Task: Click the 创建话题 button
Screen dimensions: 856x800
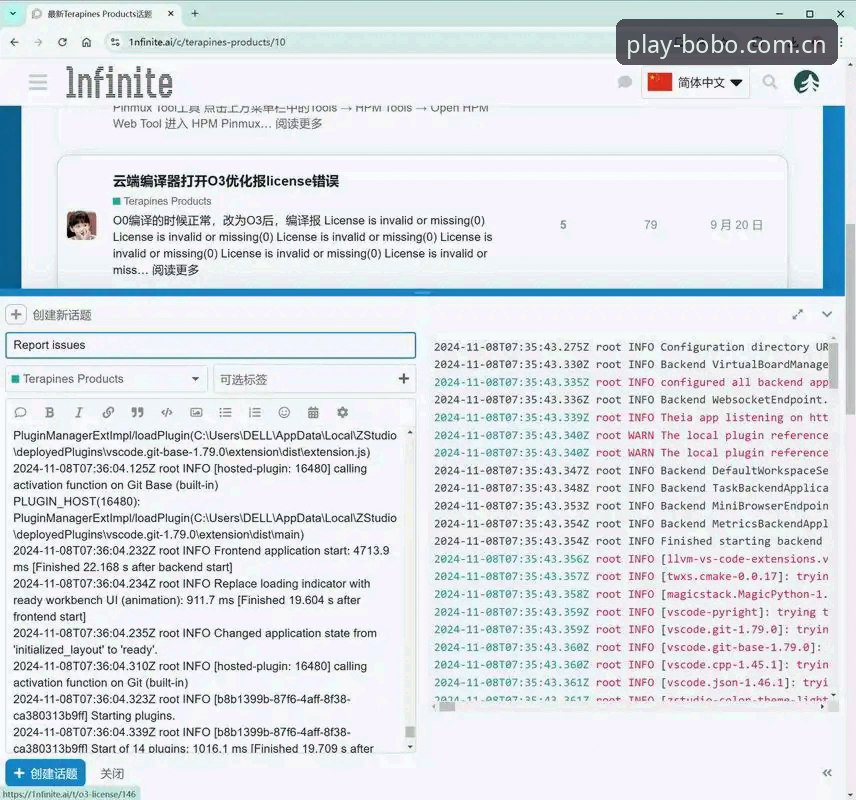Action: pyautogui.click(x=45, y=773)
